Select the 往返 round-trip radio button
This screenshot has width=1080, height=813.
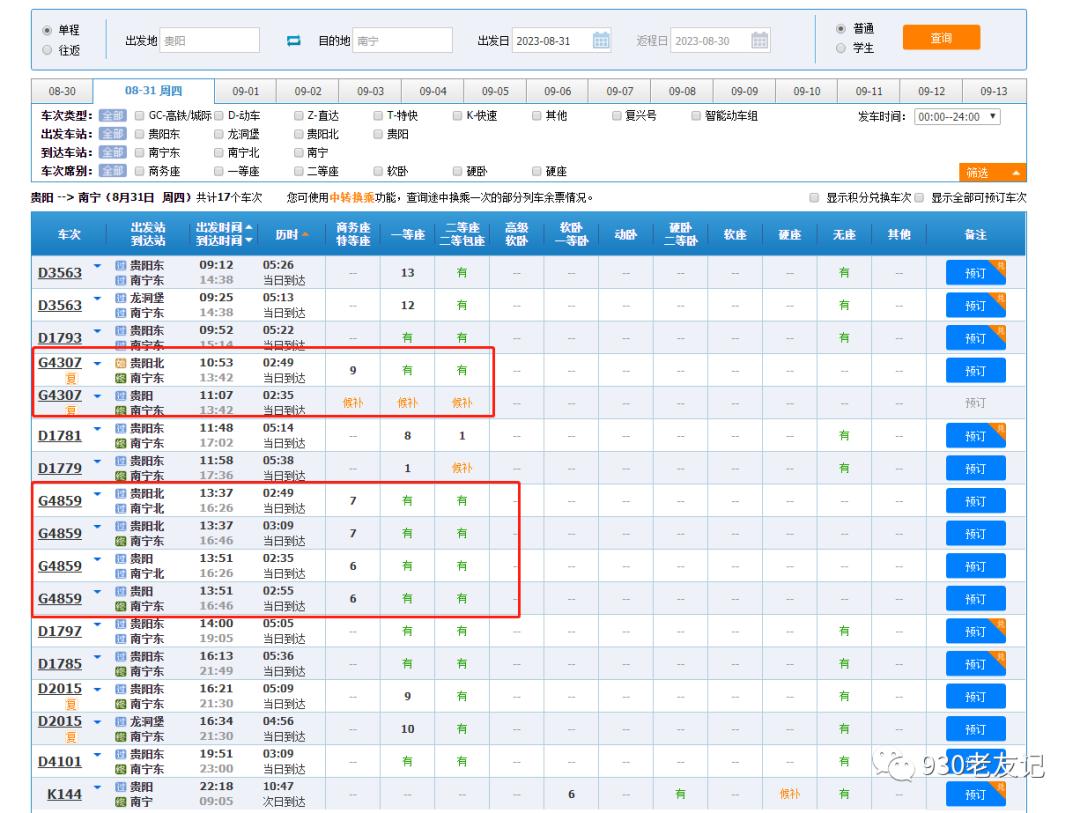[x=47, y=50]
